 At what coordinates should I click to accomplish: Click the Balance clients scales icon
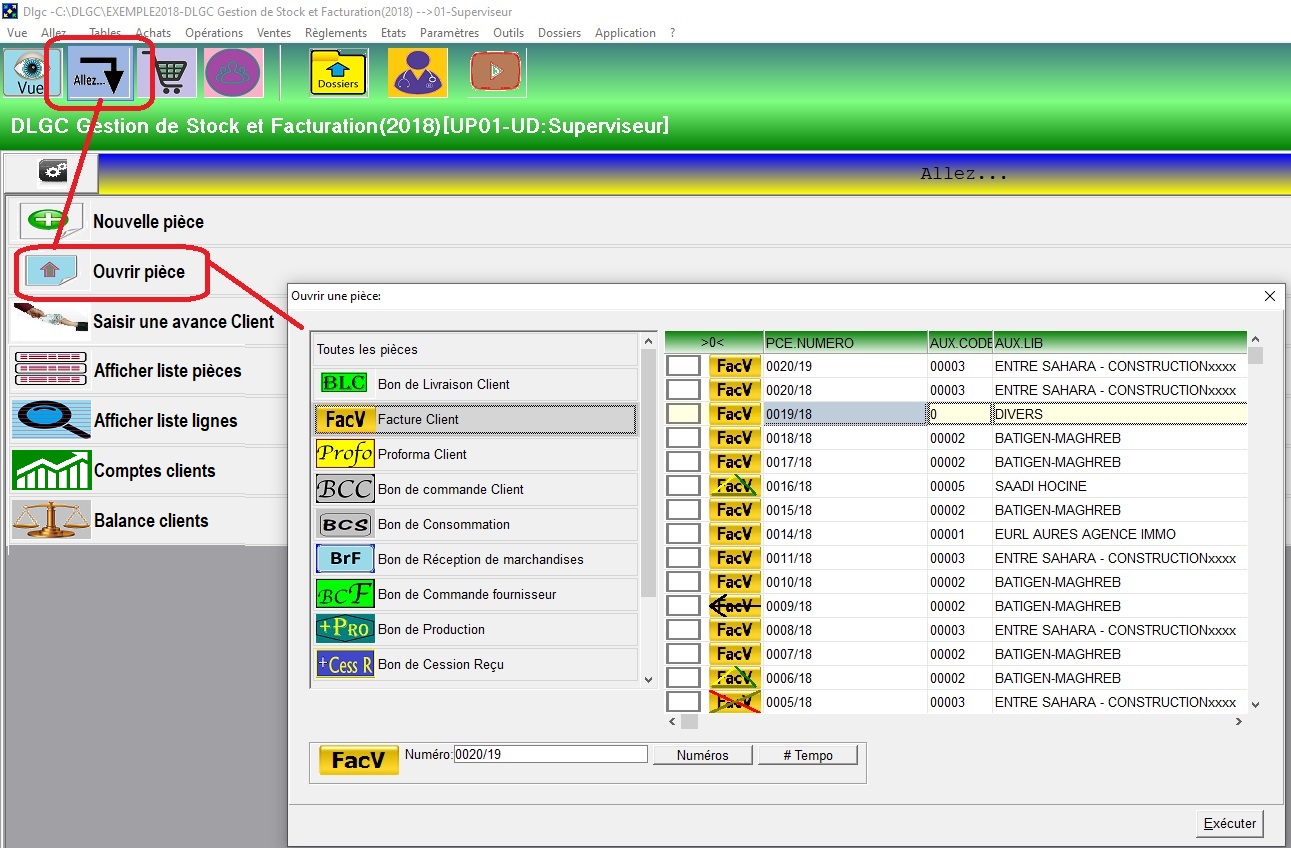point(51,520)
